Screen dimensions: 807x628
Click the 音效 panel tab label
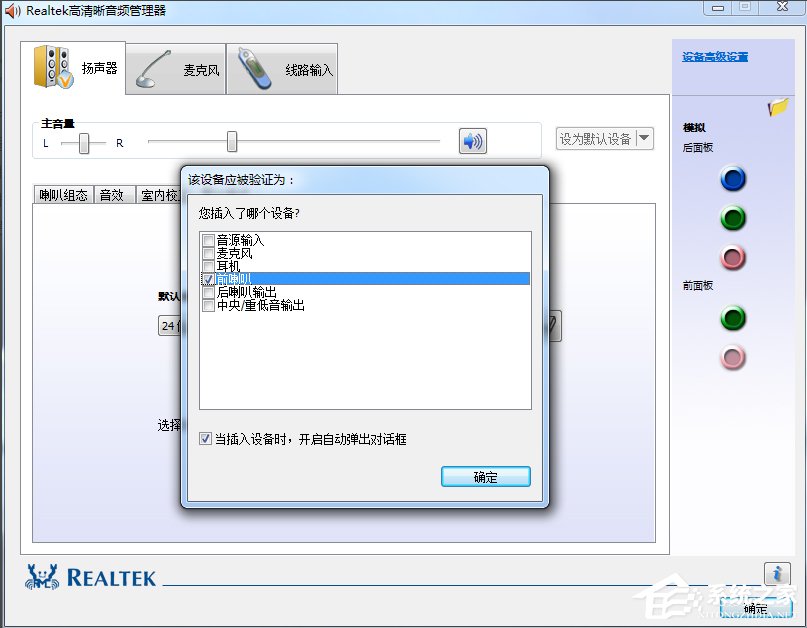tap(113, 195)
